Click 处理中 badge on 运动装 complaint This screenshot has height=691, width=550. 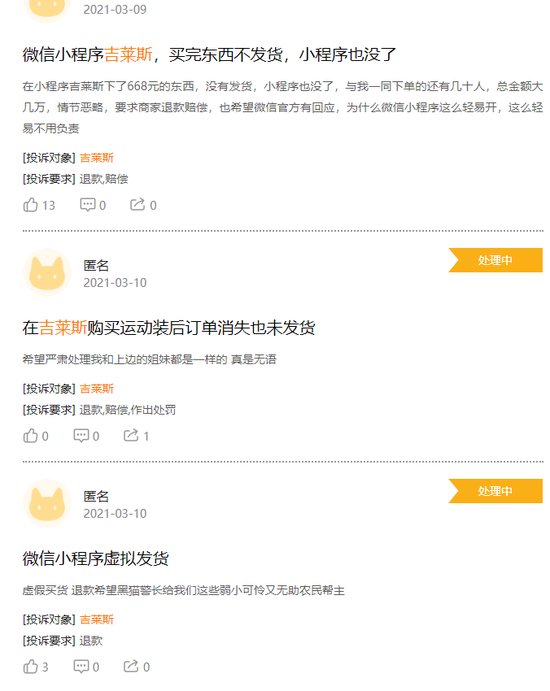pos(496,260)
